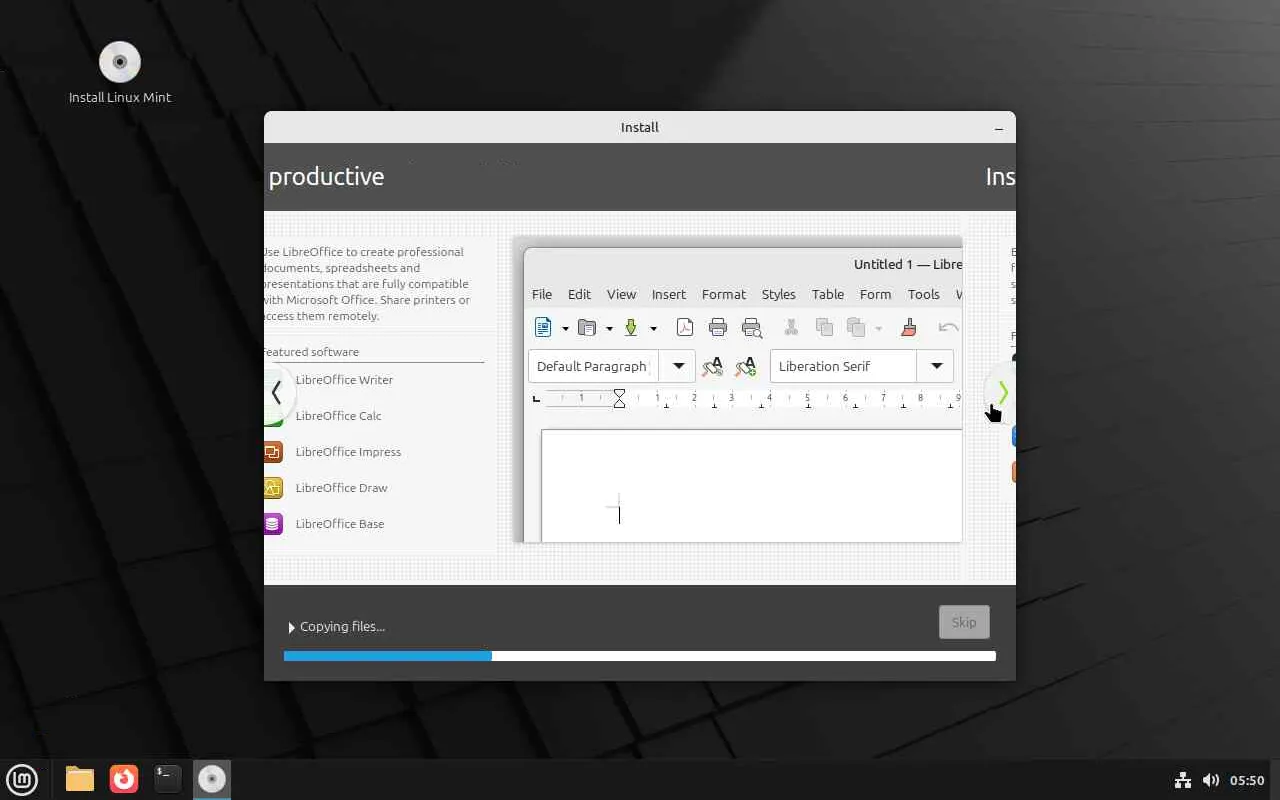Click the Templates icon in the preview toolbar
Viewport: 1280px width, 800px height.
coord(587,327)
